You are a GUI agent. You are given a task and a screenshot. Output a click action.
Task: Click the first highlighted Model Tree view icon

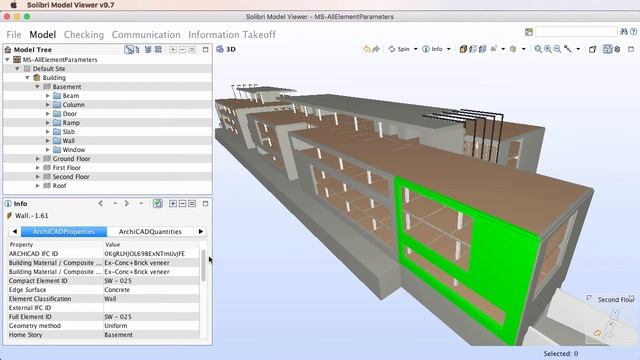(129, 49)
